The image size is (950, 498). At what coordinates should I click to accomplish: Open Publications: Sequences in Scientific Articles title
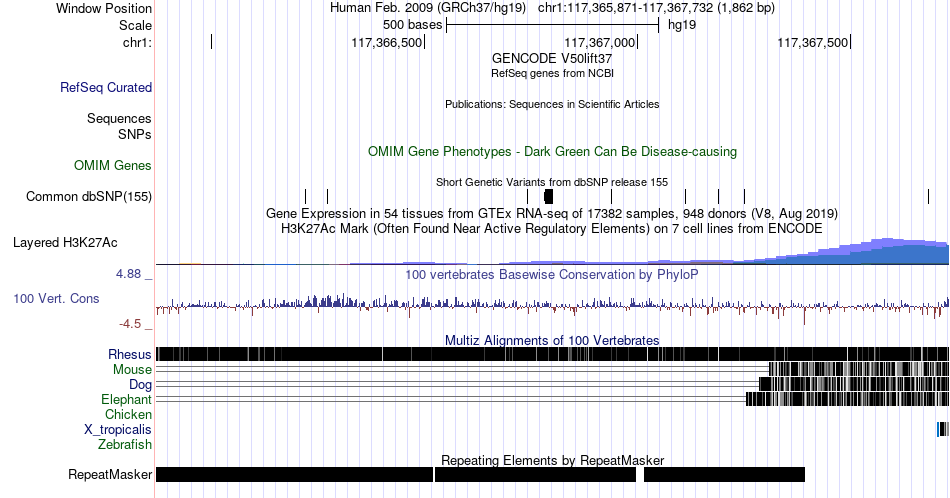(x=552, y=104)
